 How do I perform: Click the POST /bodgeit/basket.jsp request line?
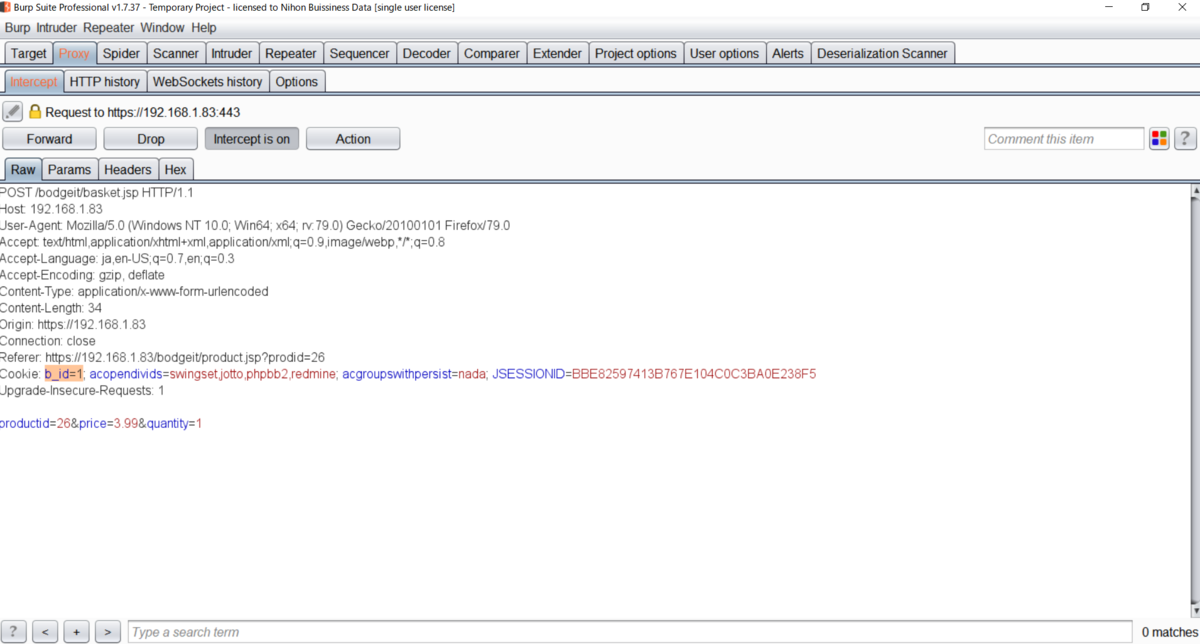[x=97, y=192]
